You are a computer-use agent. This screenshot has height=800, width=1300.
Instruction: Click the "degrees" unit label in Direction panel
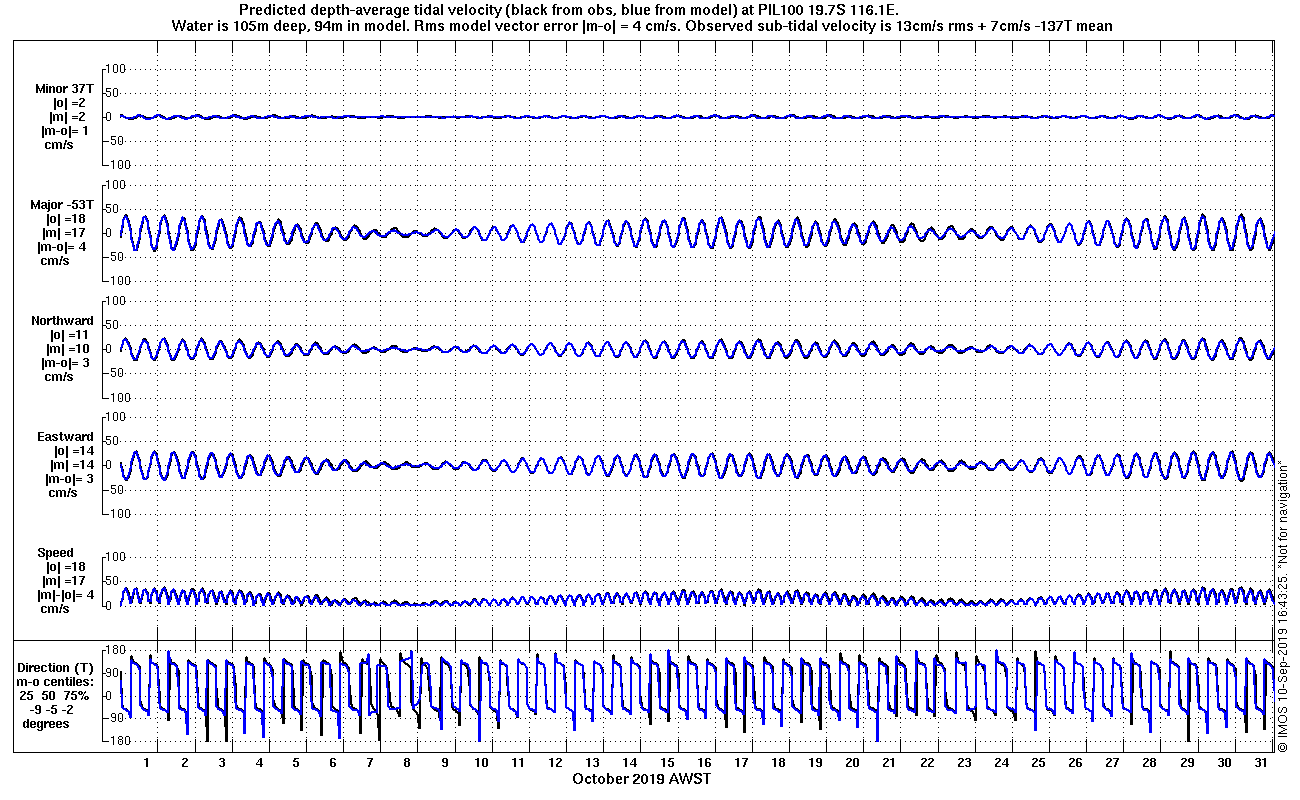coord(47,724)
